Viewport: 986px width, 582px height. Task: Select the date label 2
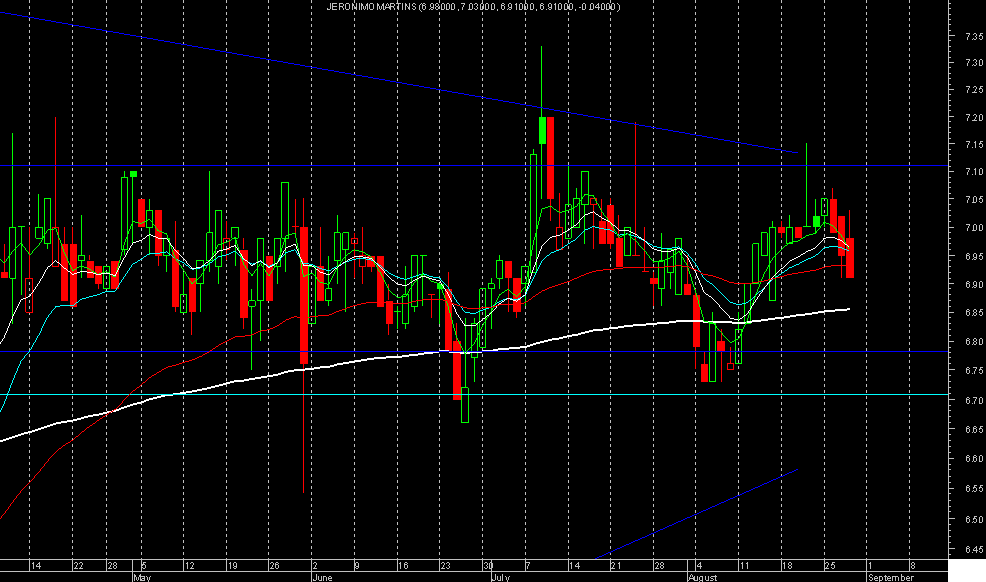click(x=315, y=566)
